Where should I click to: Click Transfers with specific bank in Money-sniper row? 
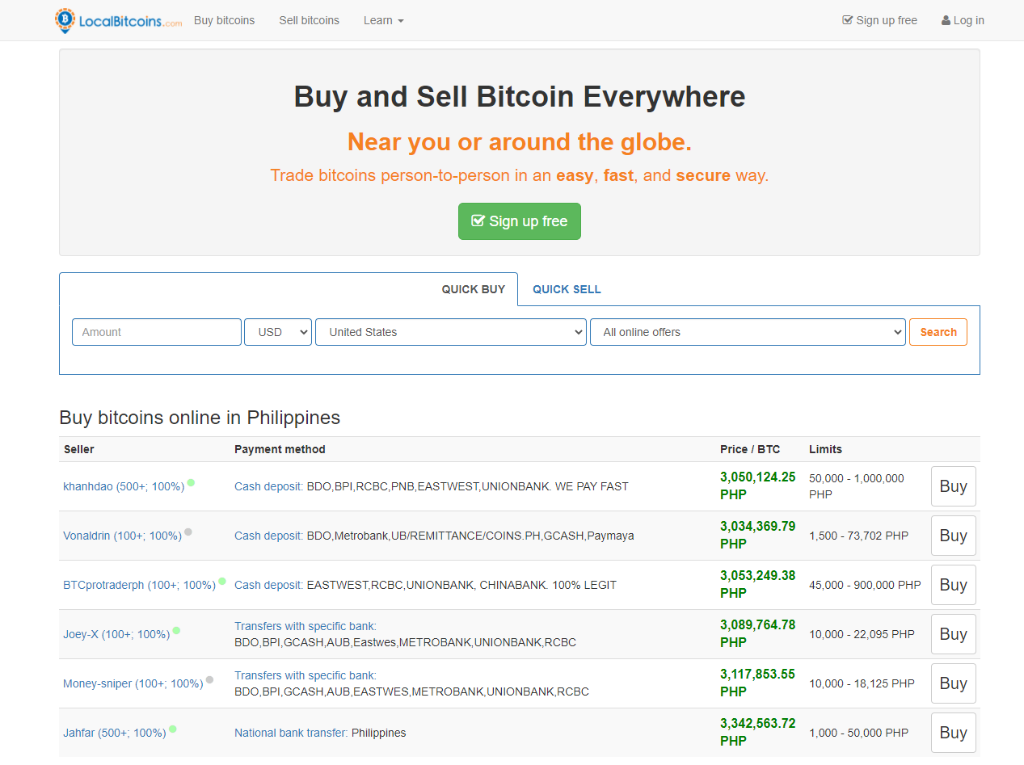(x=305, y=675)
